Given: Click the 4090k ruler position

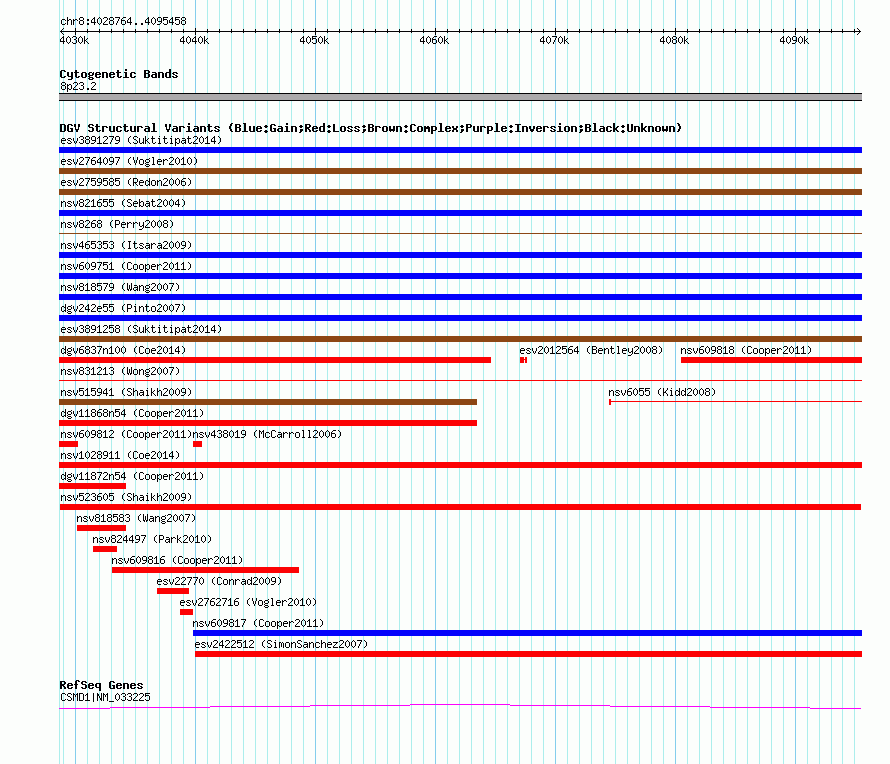Looking at the screenshot, I should click(794, 40).
